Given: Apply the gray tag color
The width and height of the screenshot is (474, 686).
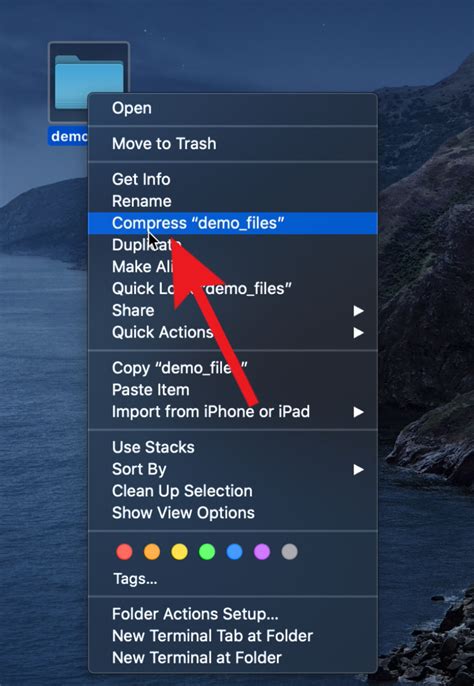Looking at the screenshot, I should tap(289, 552).
